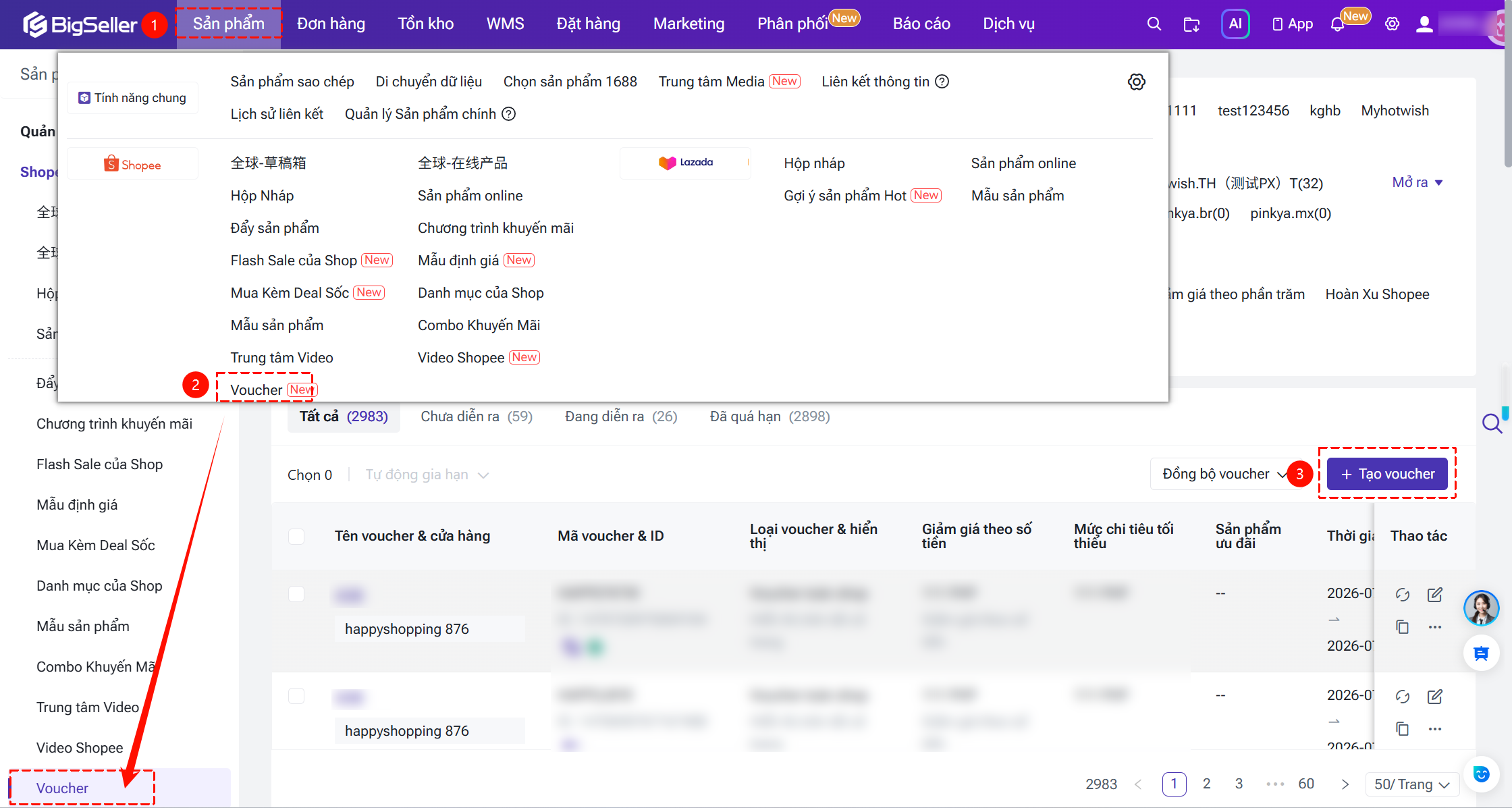Image resolution: width=1512 pixels, height=808 pixels.
Task: Open the Sản phẩm menu
Action: pos(229,24)
